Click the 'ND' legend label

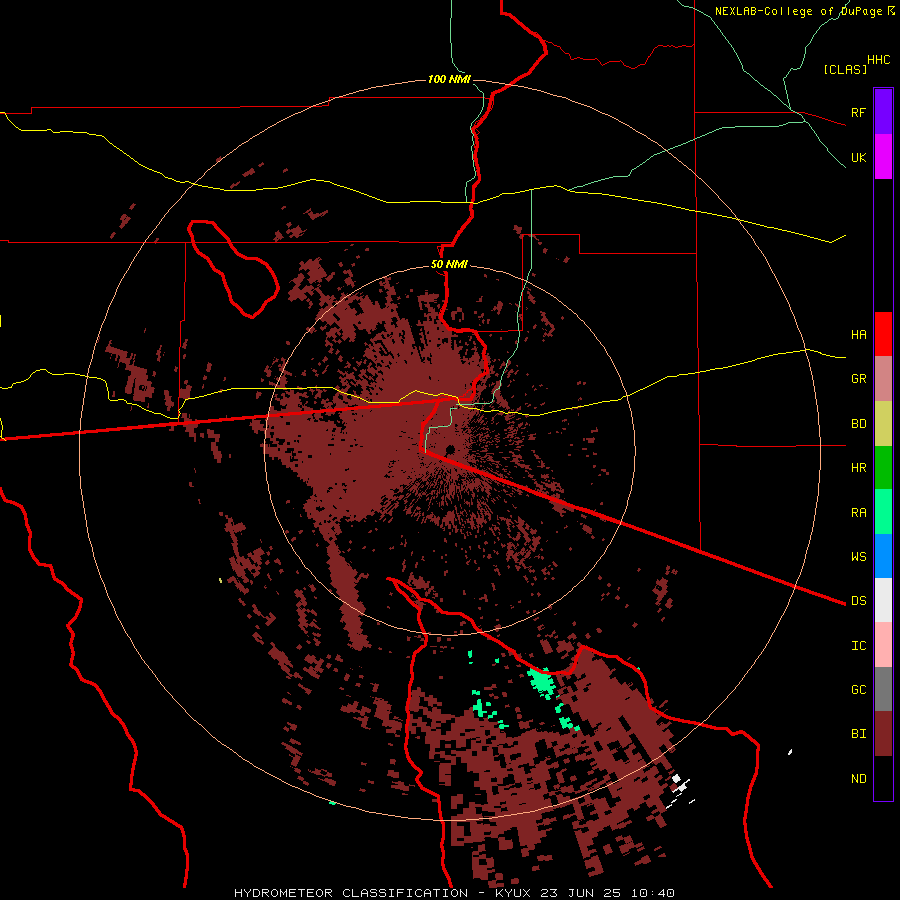(x=858, y=779)
